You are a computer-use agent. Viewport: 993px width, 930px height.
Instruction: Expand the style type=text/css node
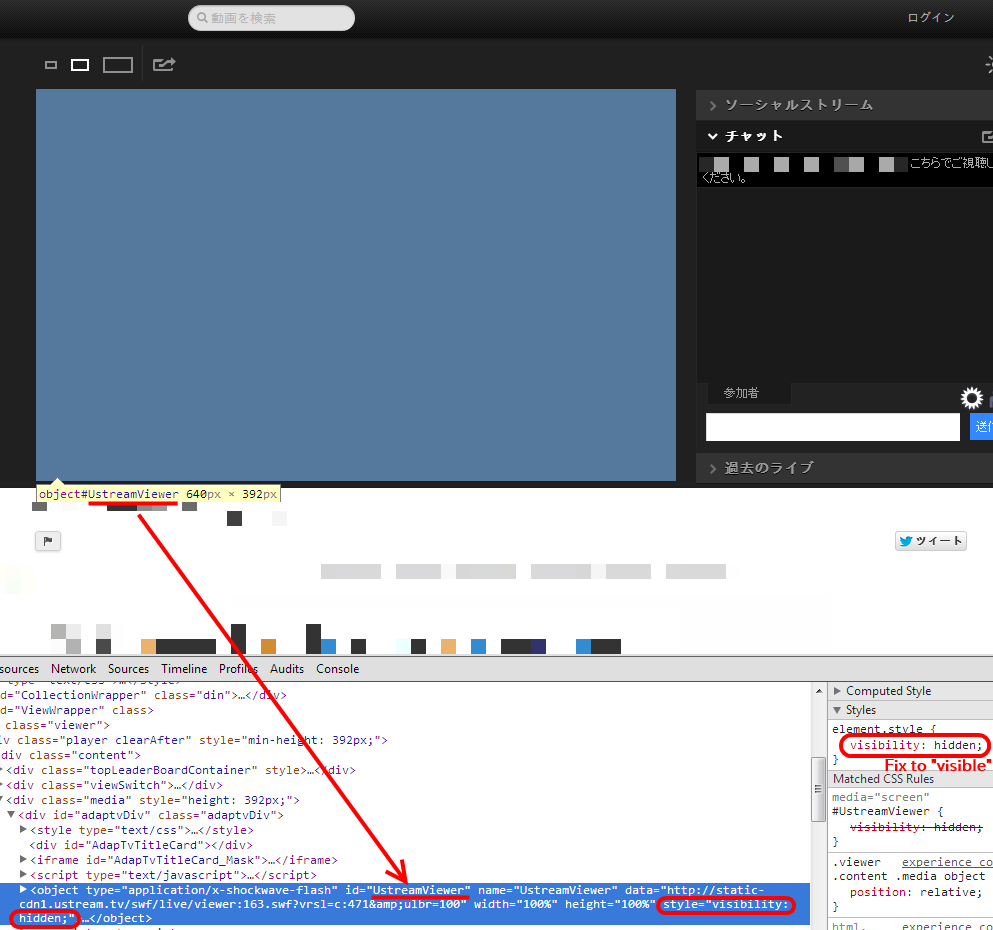pos(23,829)
